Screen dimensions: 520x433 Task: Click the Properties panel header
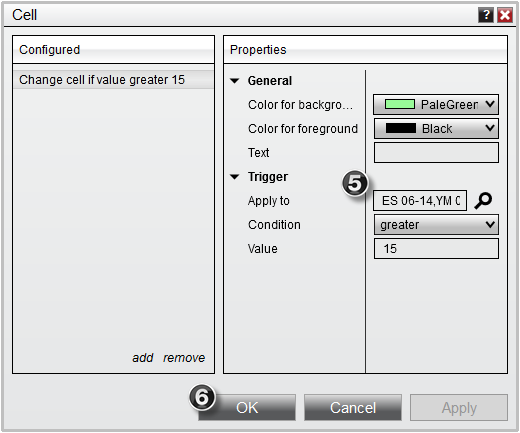pyautogui.click(x=365, y=50)
